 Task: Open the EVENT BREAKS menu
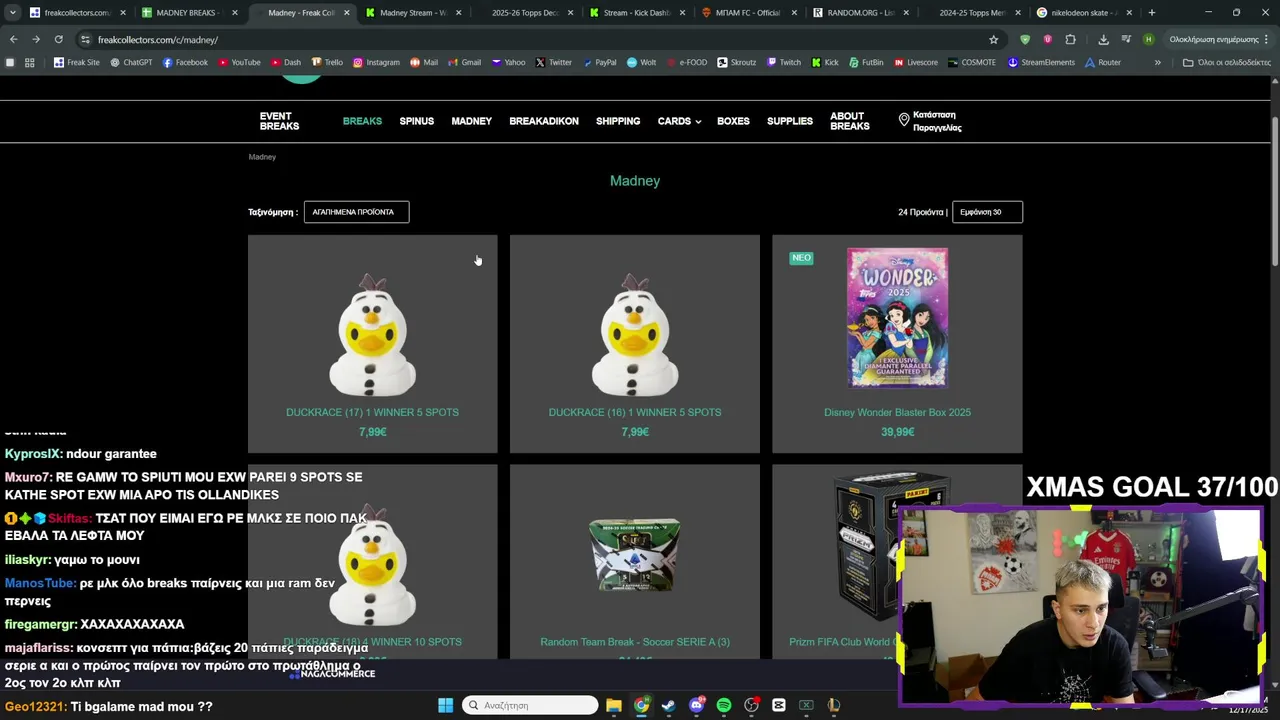click(x=279, y=121)
